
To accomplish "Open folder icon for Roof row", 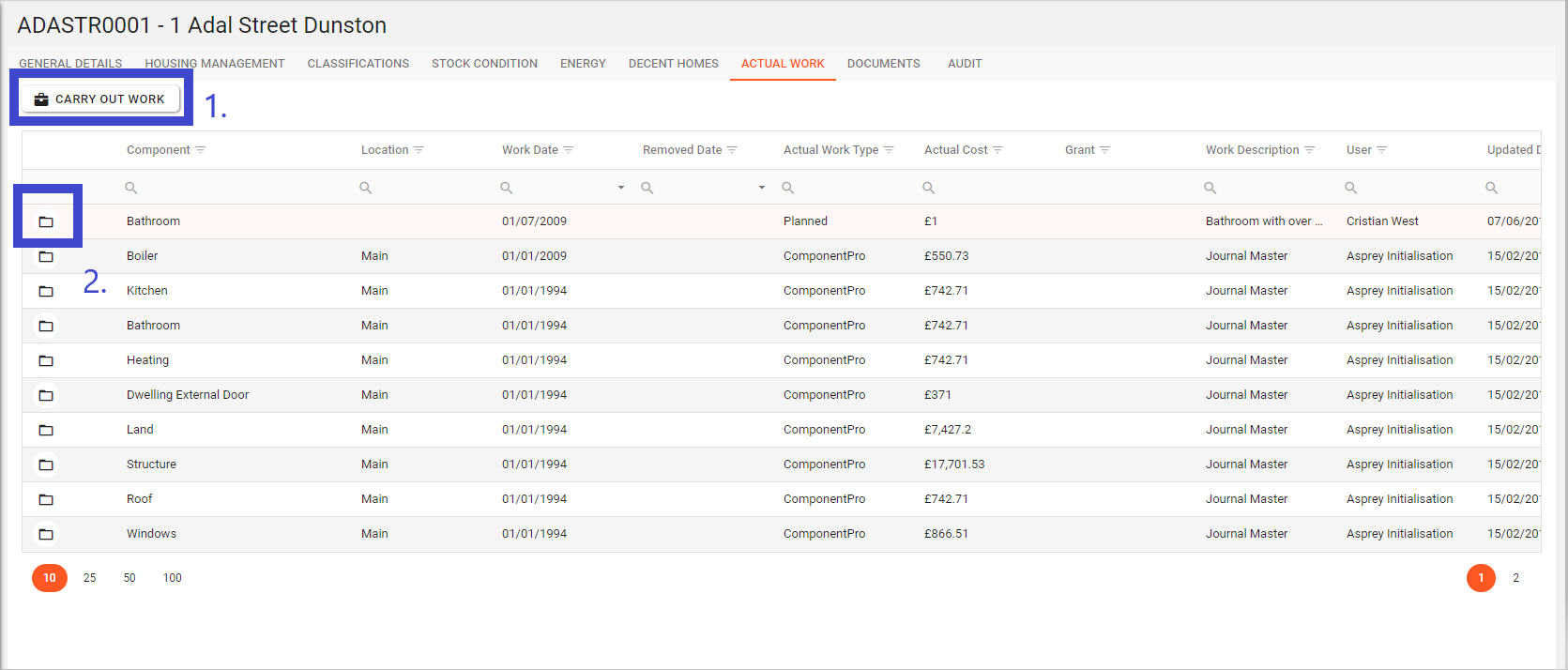I will [46, 499].
